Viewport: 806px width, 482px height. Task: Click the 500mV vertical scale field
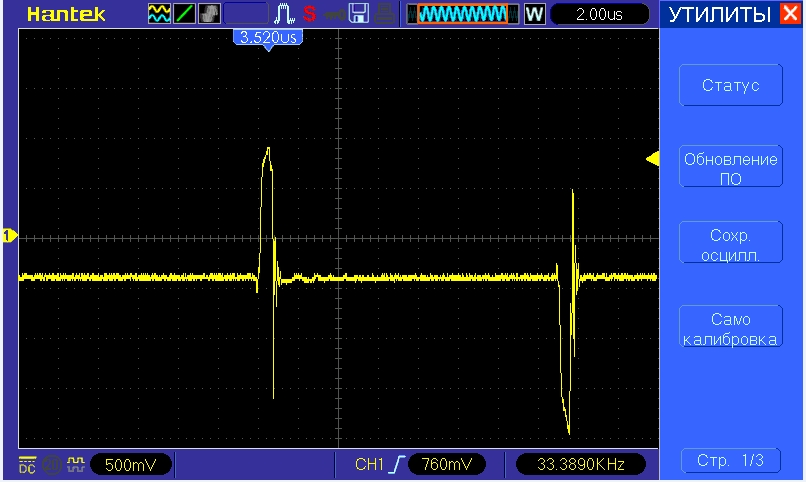[x=131, y=465]
